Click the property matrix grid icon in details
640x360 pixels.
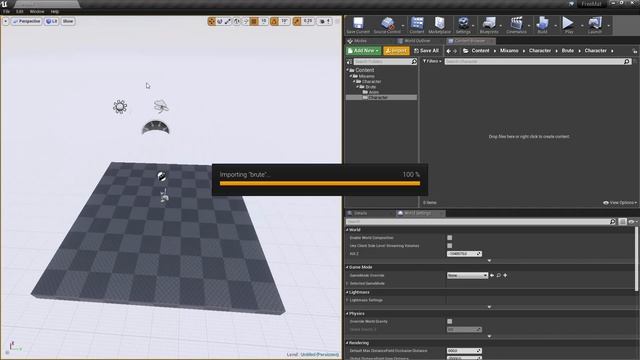622,222
